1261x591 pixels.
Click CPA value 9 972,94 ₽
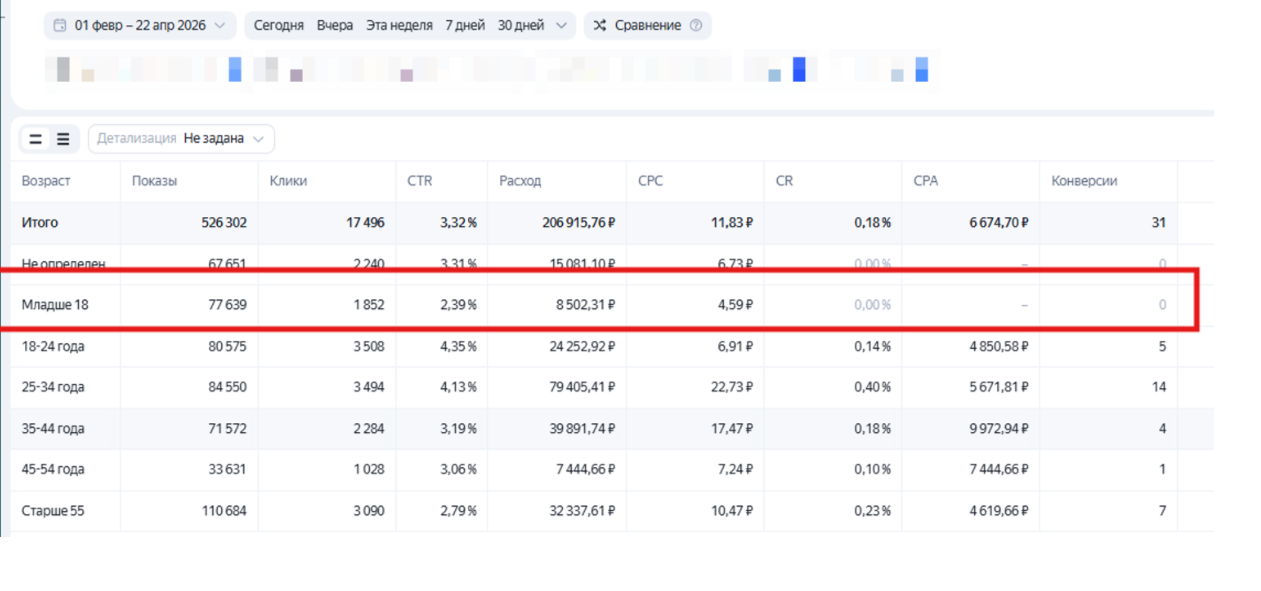(998, 428)
